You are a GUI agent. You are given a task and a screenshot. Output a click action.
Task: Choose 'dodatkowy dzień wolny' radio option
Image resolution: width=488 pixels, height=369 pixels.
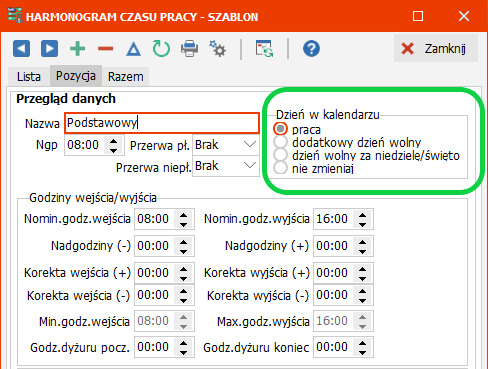280,142
